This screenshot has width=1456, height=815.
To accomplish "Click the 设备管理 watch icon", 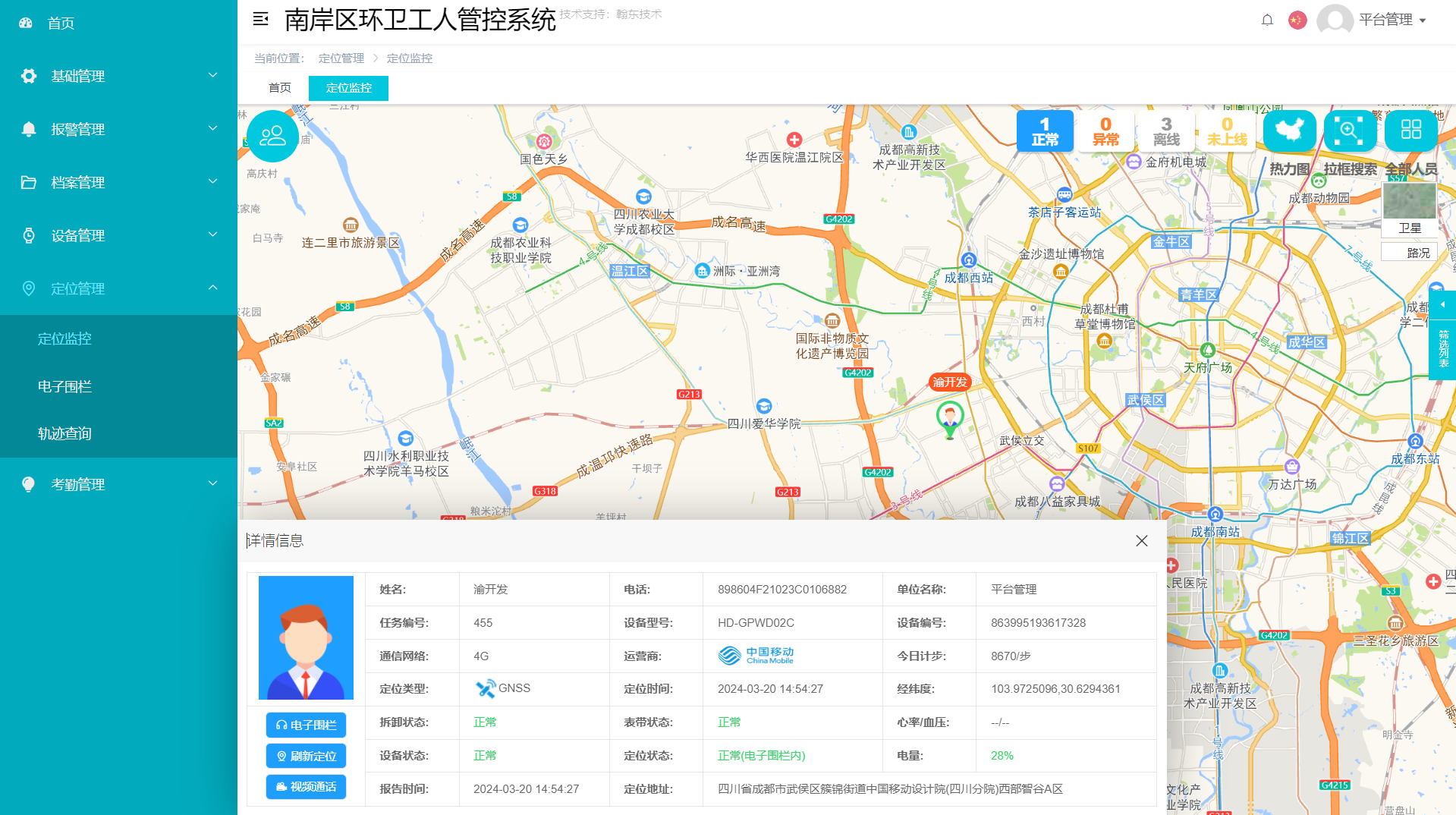I will tap(29, 235).
